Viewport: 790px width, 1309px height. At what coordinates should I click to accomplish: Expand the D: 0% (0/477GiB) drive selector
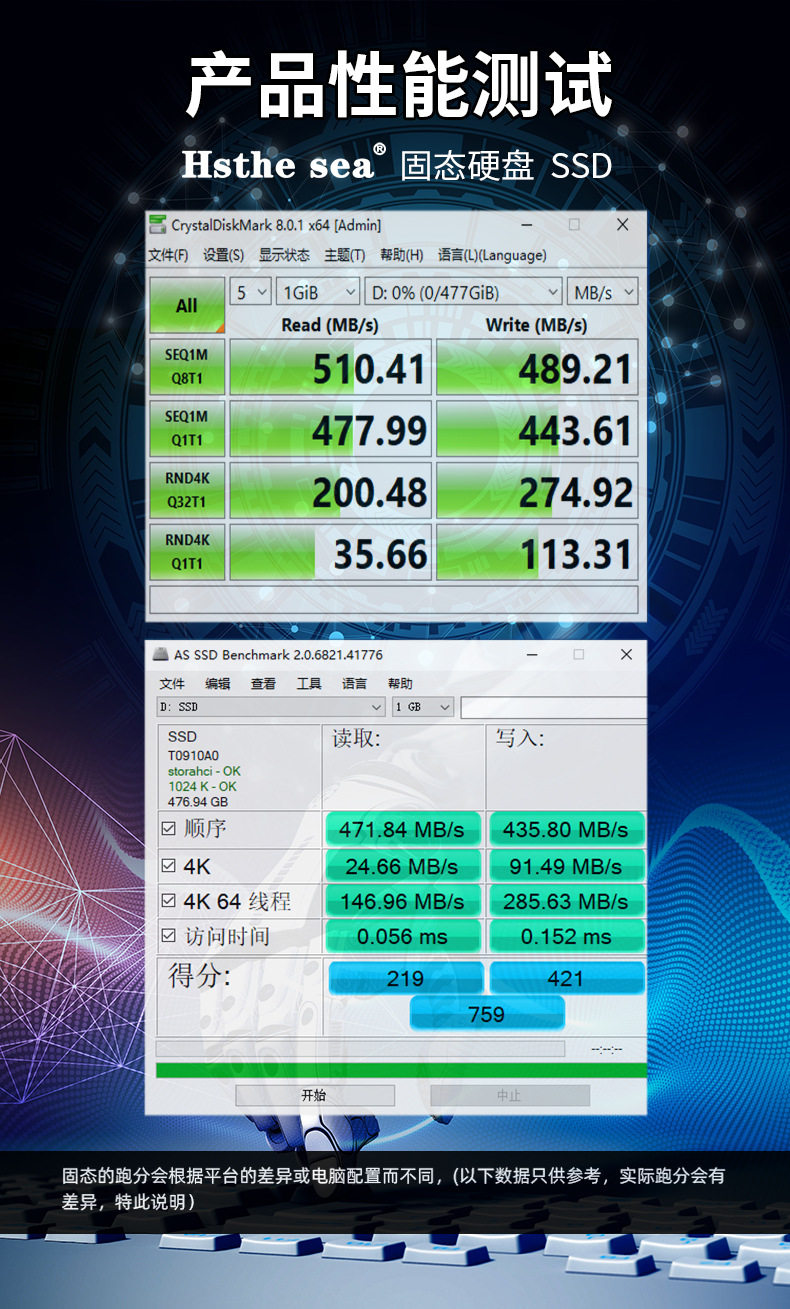(463, 292)
